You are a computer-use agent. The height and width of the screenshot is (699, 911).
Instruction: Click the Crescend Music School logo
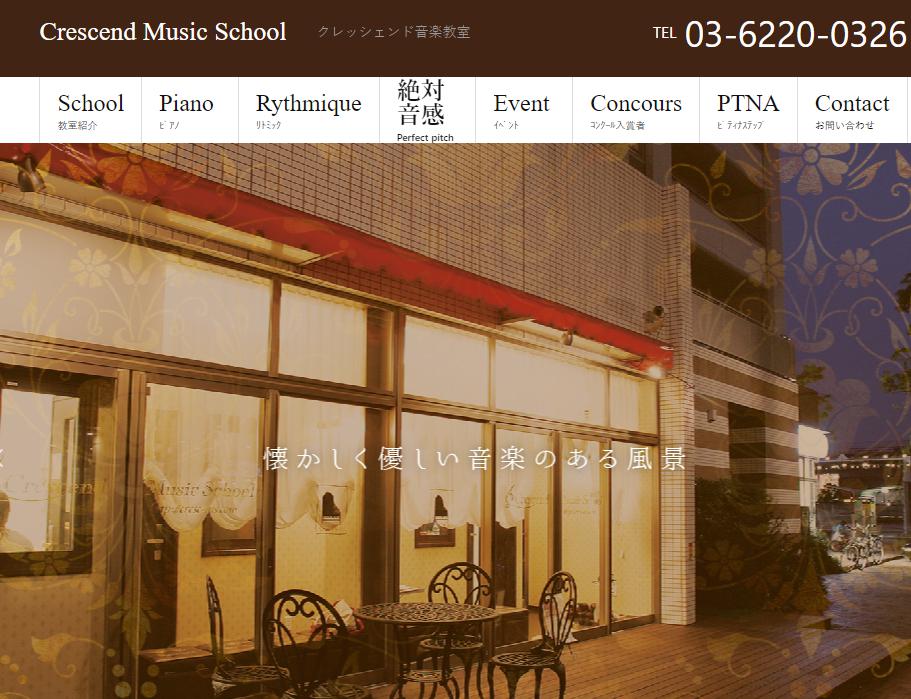click(x=163, y=32)
